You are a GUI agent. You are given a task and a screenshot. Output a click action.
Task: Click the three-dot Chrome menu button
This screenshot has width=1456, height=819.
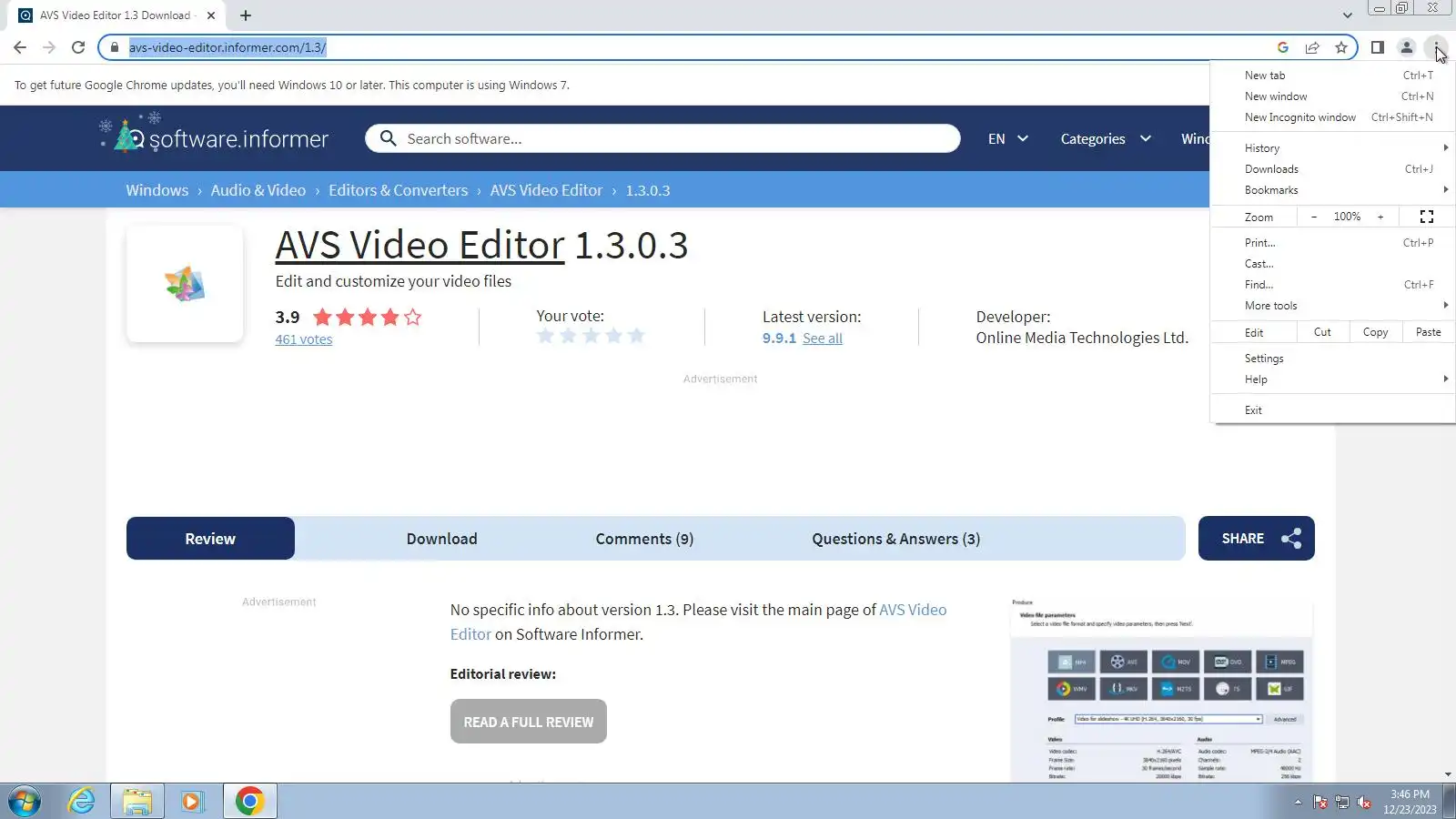tap(1436, 47)
